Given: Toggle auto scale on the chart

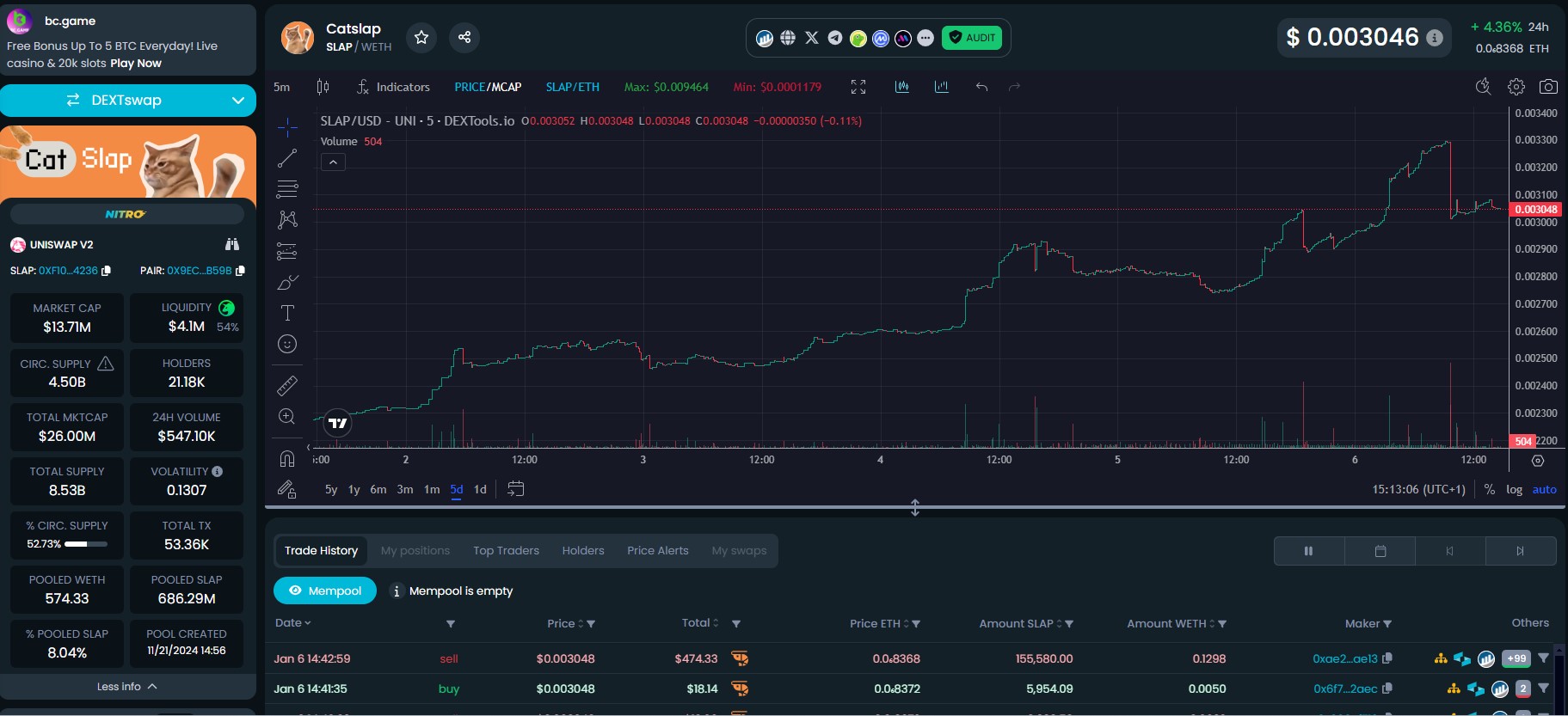Looking at the screenshot, I should pos(1544,489).
